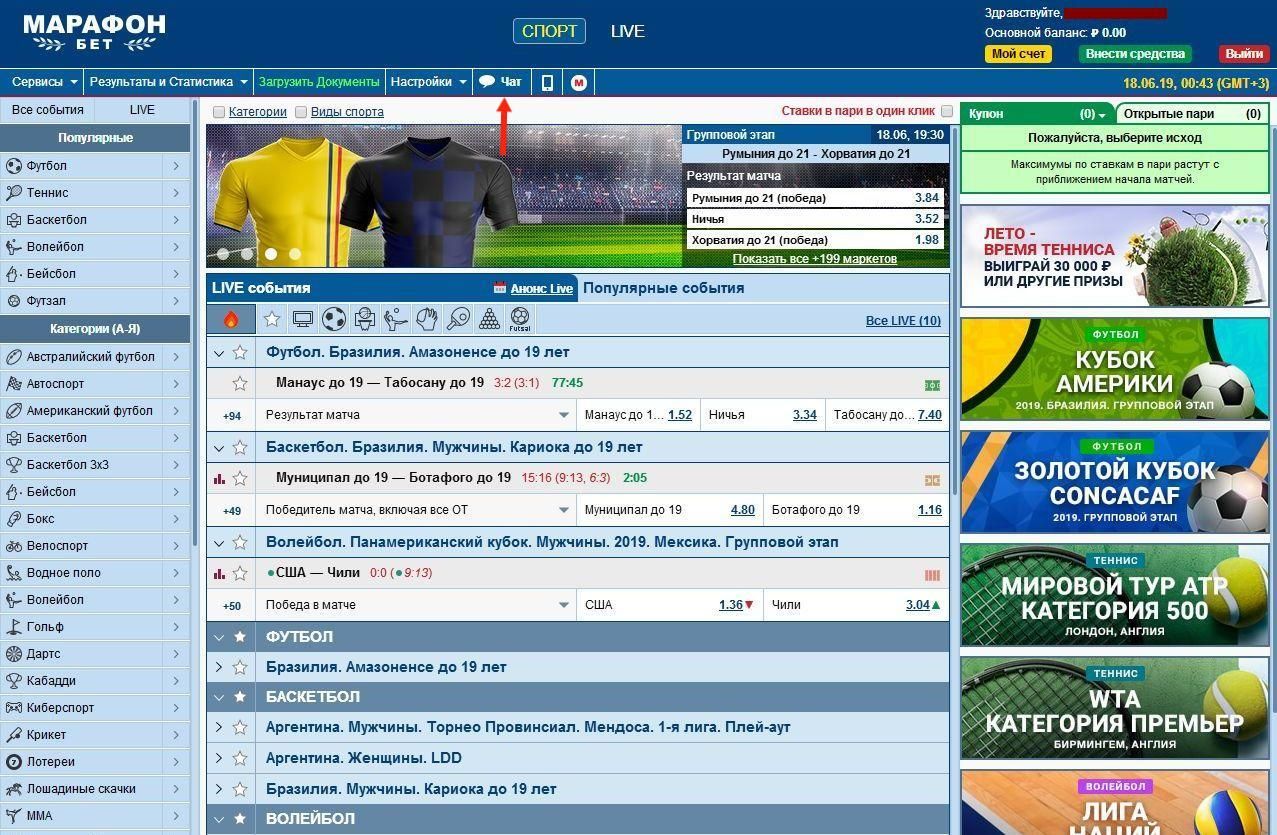The image size is (1277, 835).
Task: Click the fire icon for hot events
Action: 231,320
